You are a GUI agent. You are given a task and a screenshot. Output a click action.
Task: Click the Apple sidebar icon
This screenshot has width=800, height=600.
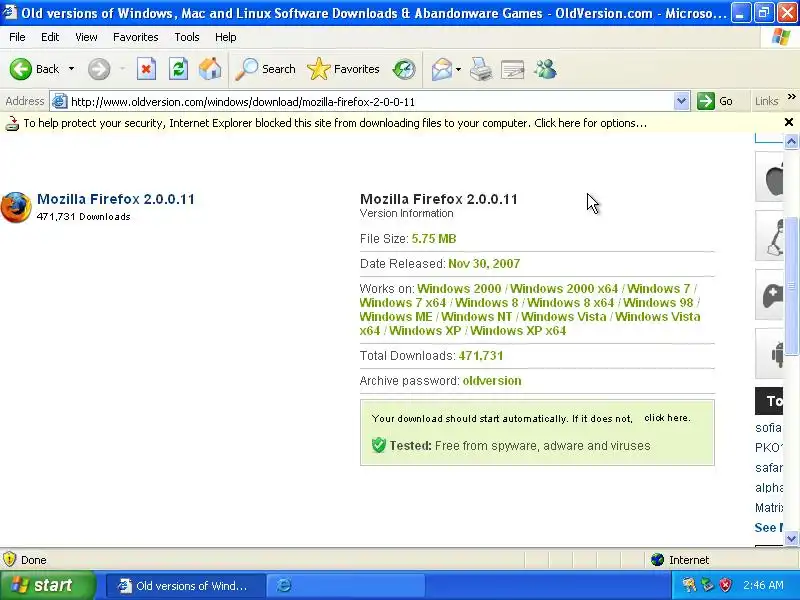pyautogui.click(x=770, y=177)
